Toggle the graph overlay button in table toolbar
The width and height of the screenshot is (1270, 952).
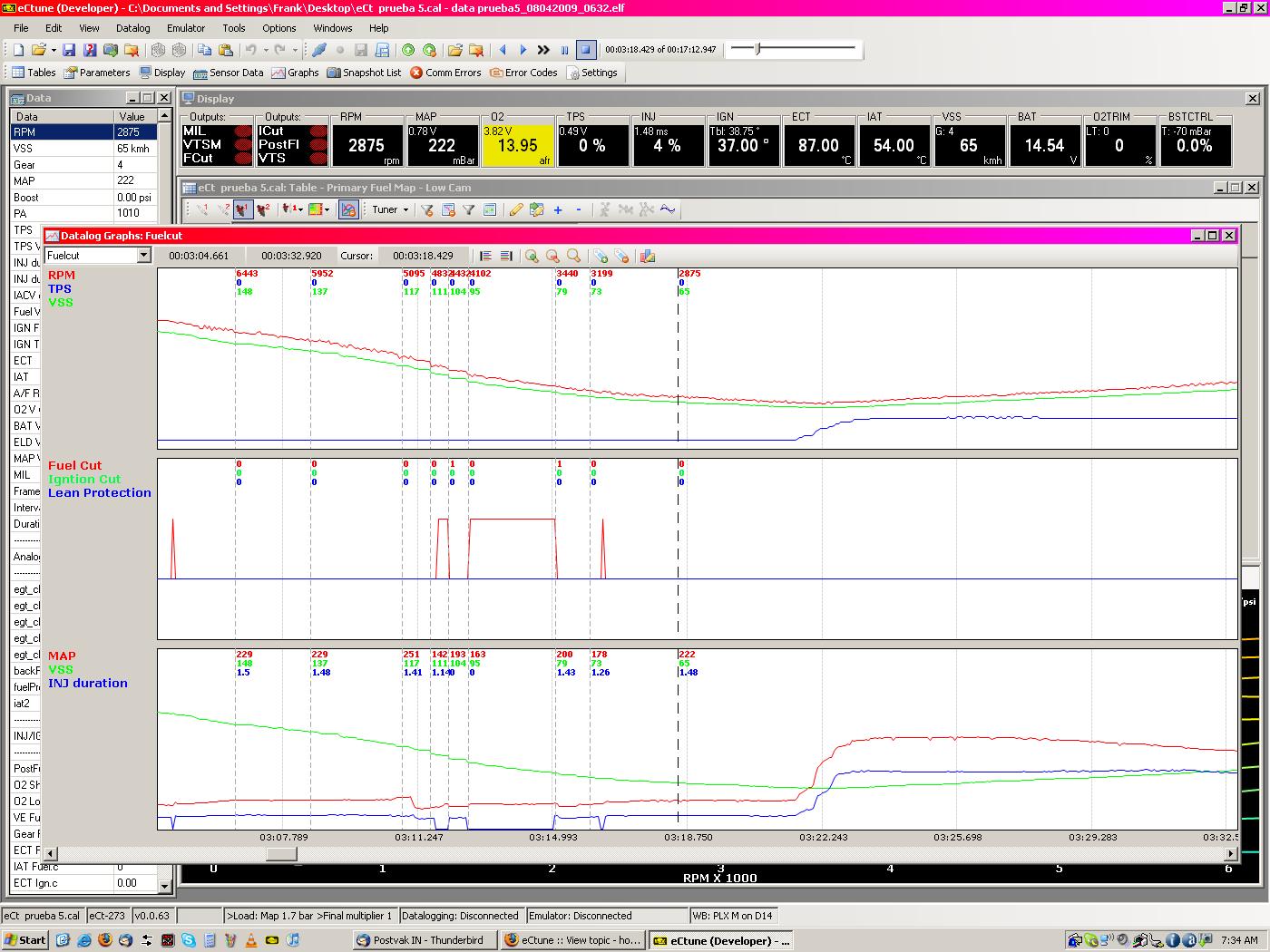coord(348,209)
